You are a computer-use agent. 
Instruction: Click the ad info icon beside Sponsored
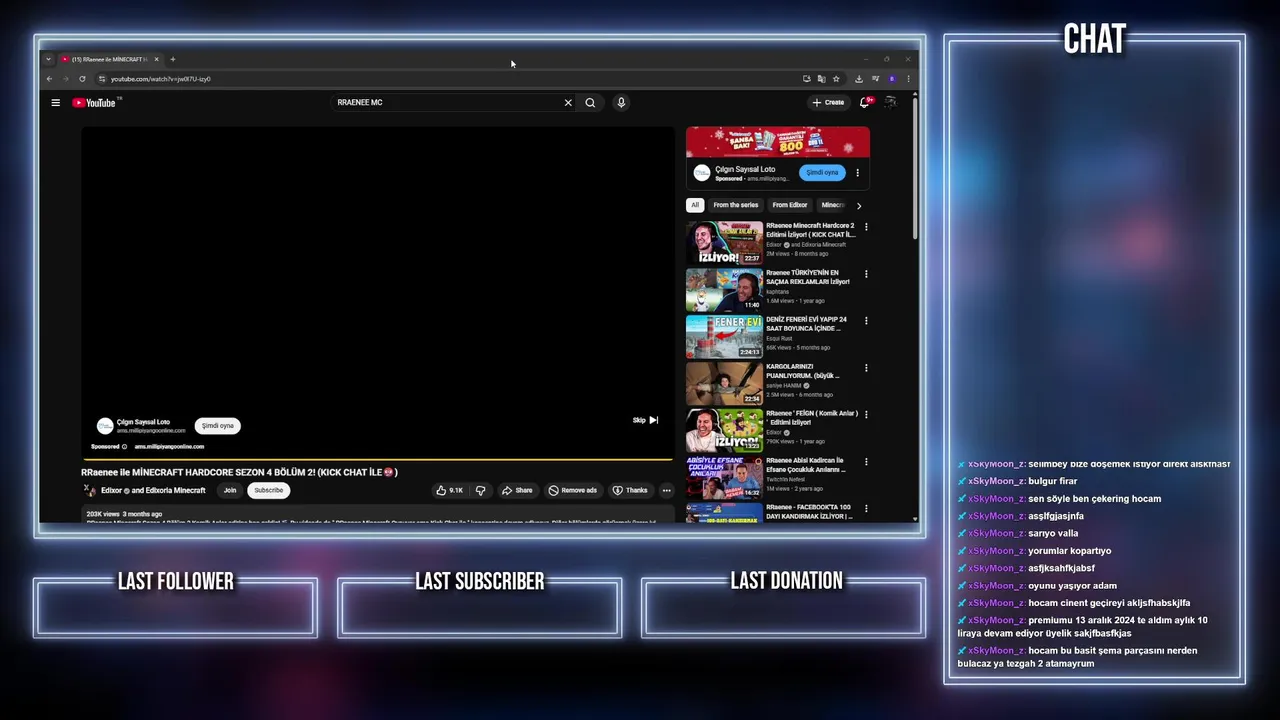(124, 447)
